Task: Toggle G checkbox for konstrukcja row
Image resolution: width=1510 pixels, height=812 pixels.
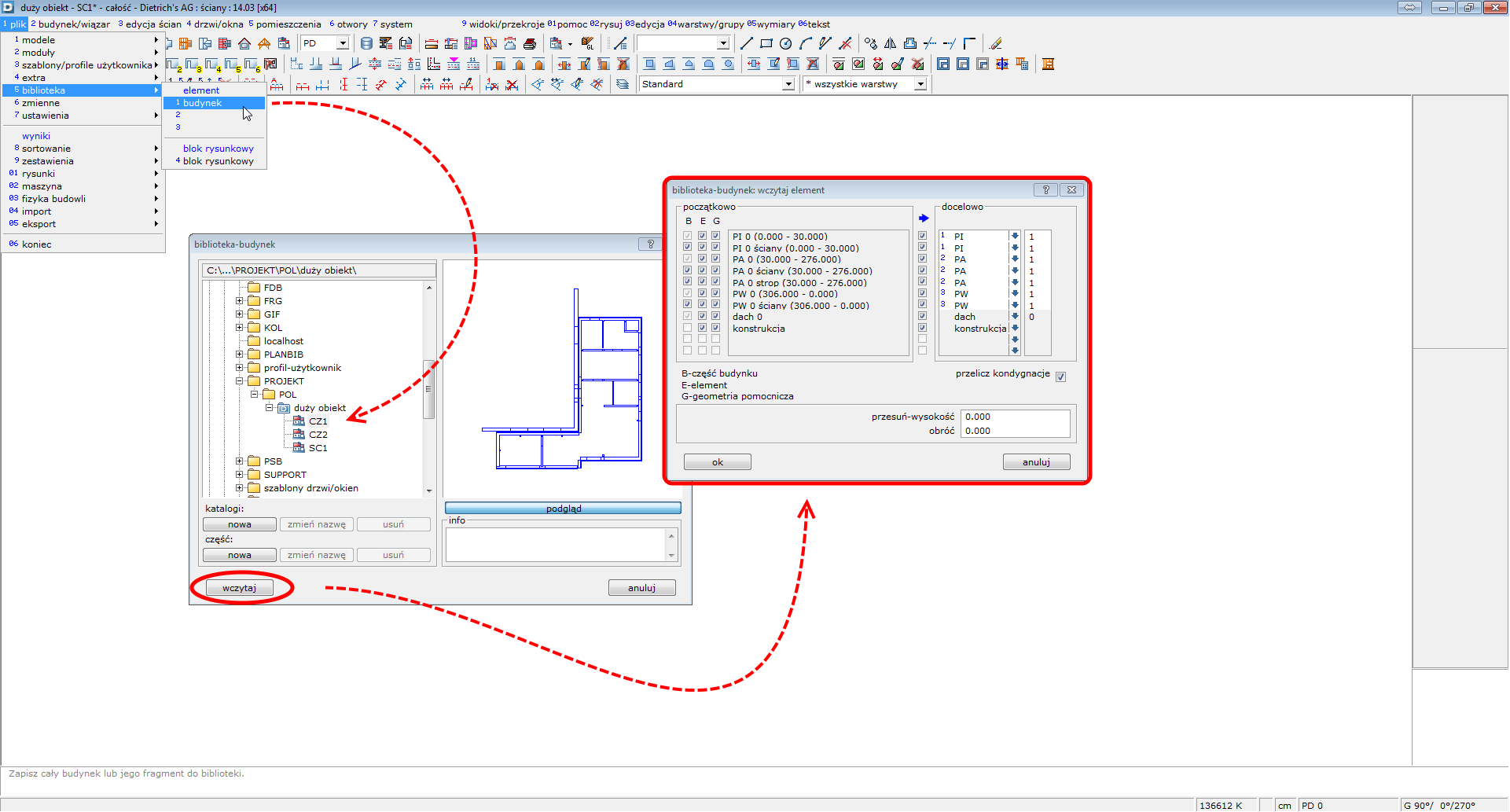Action: (x=715, y=328)
